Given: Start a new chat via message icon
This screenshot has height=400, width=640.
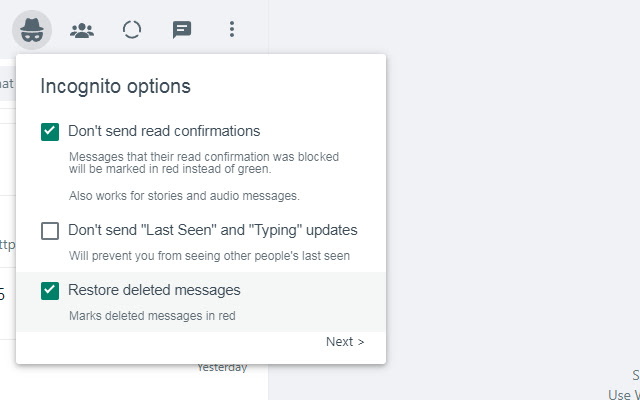Looking at the screenshot, I should (182, 29).
